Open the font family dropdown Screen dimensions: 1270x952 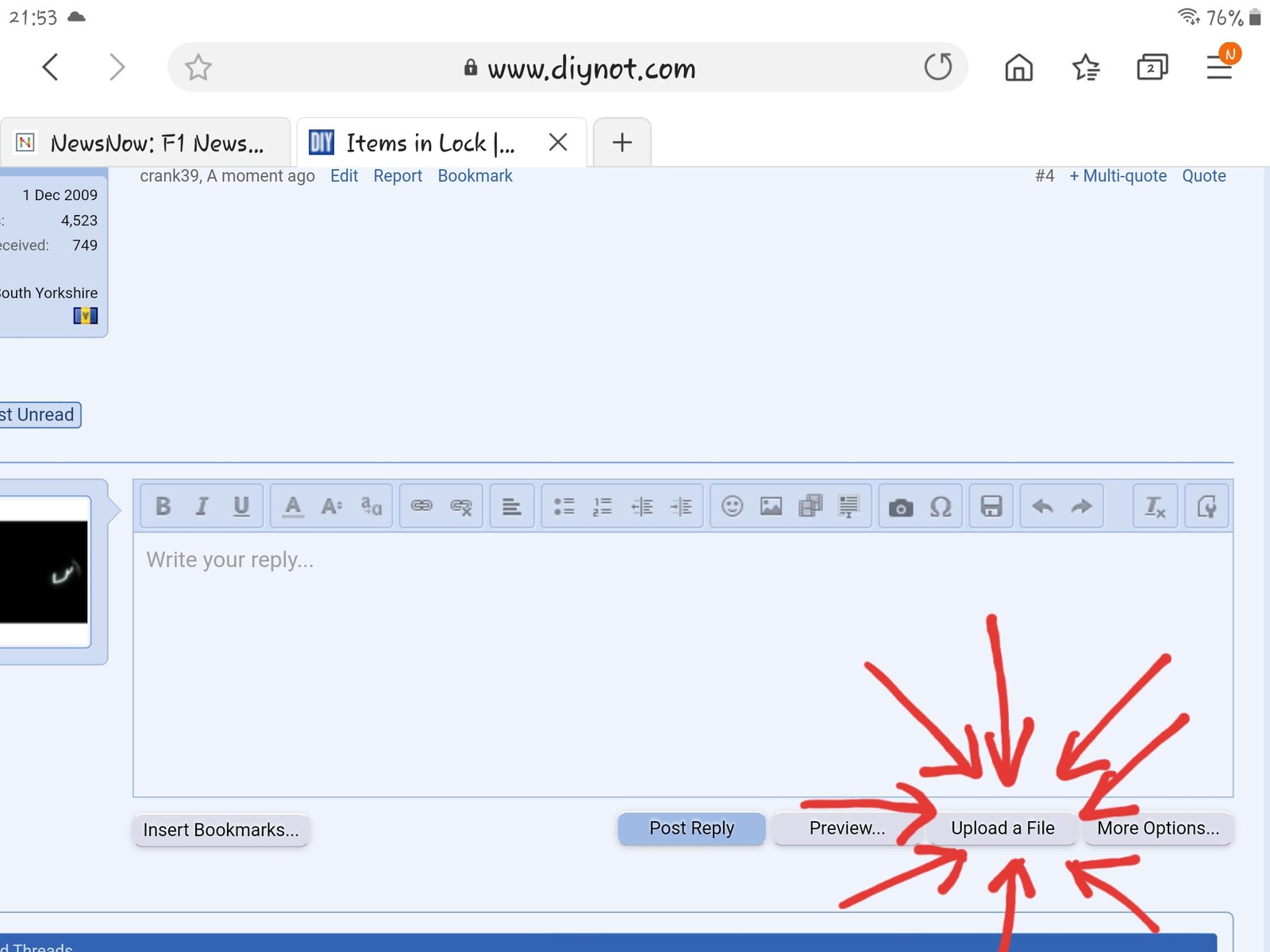(x=371, y=506)
